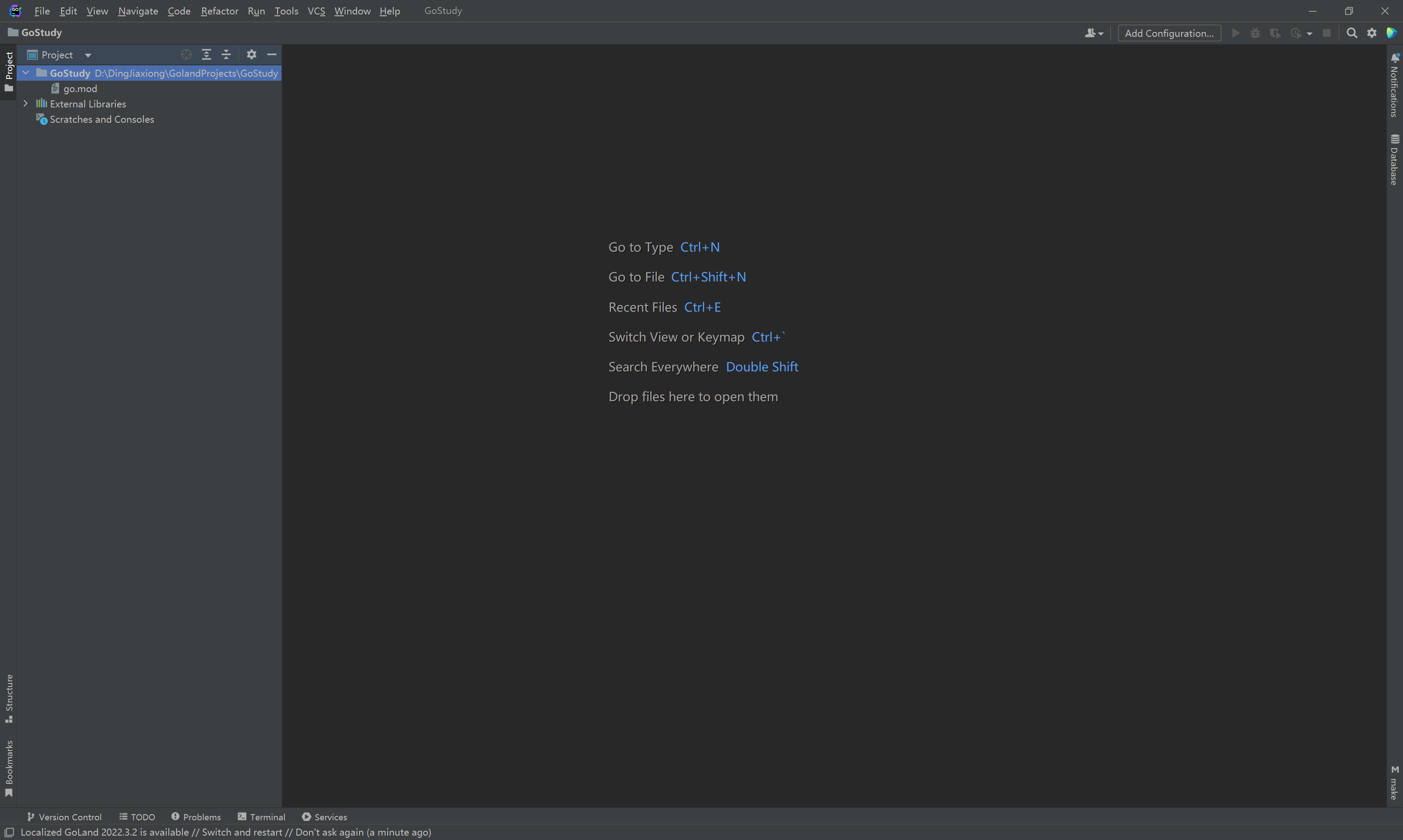Open Search Everywhere magnifier icon

click(1352, 33)
